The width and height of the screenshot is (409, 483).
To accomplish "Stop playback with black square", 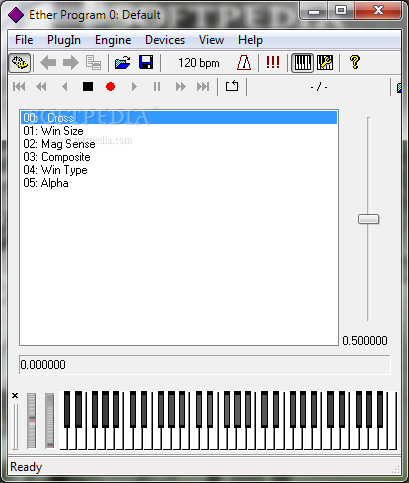I will point(88,87).
